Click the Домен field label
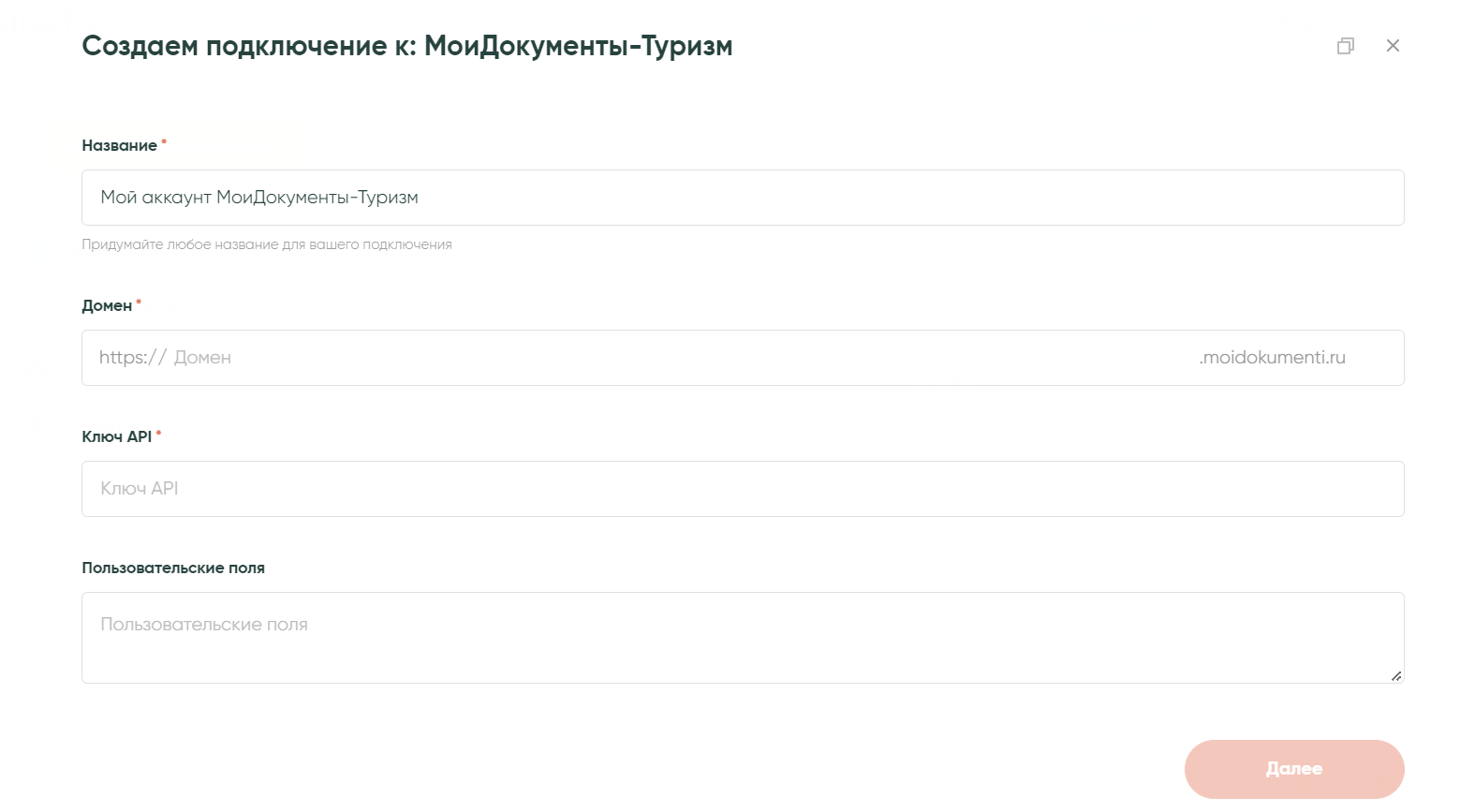The image size is (1475, 812). pyautogui.click(x=107, y=306)
